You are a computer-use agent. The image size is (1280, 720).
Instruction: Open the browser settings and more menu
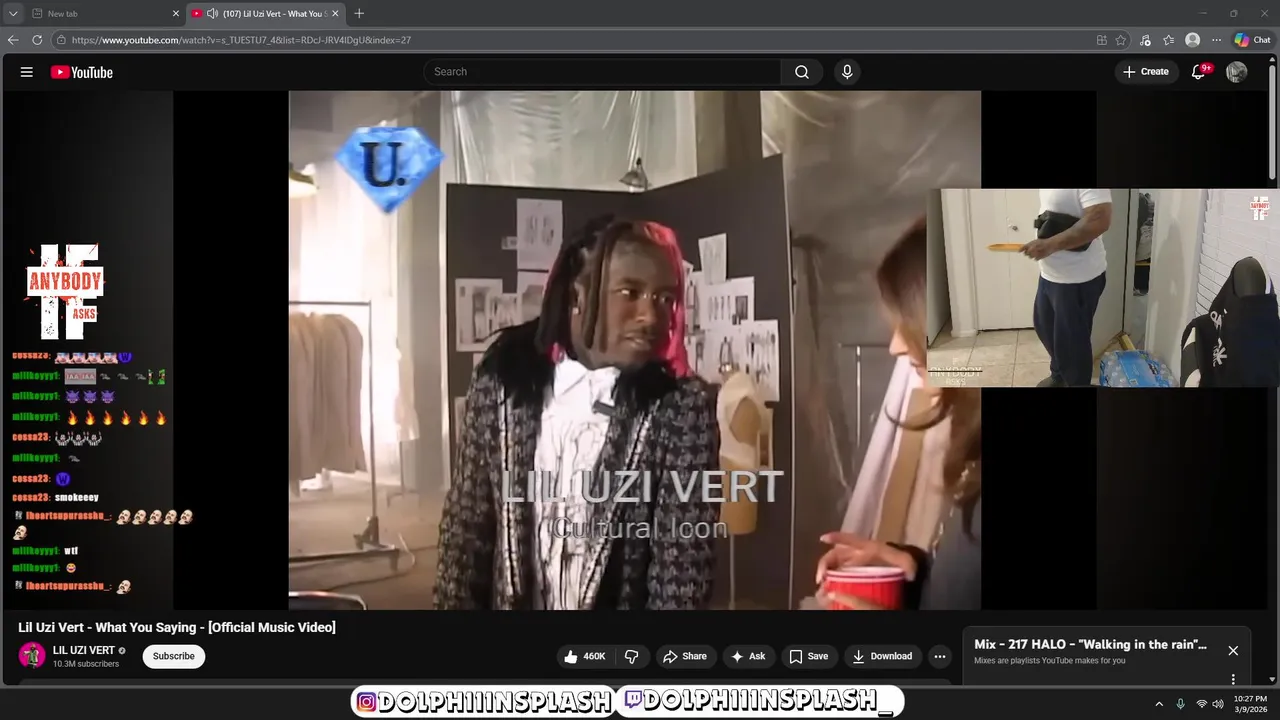pos(1216,40)
